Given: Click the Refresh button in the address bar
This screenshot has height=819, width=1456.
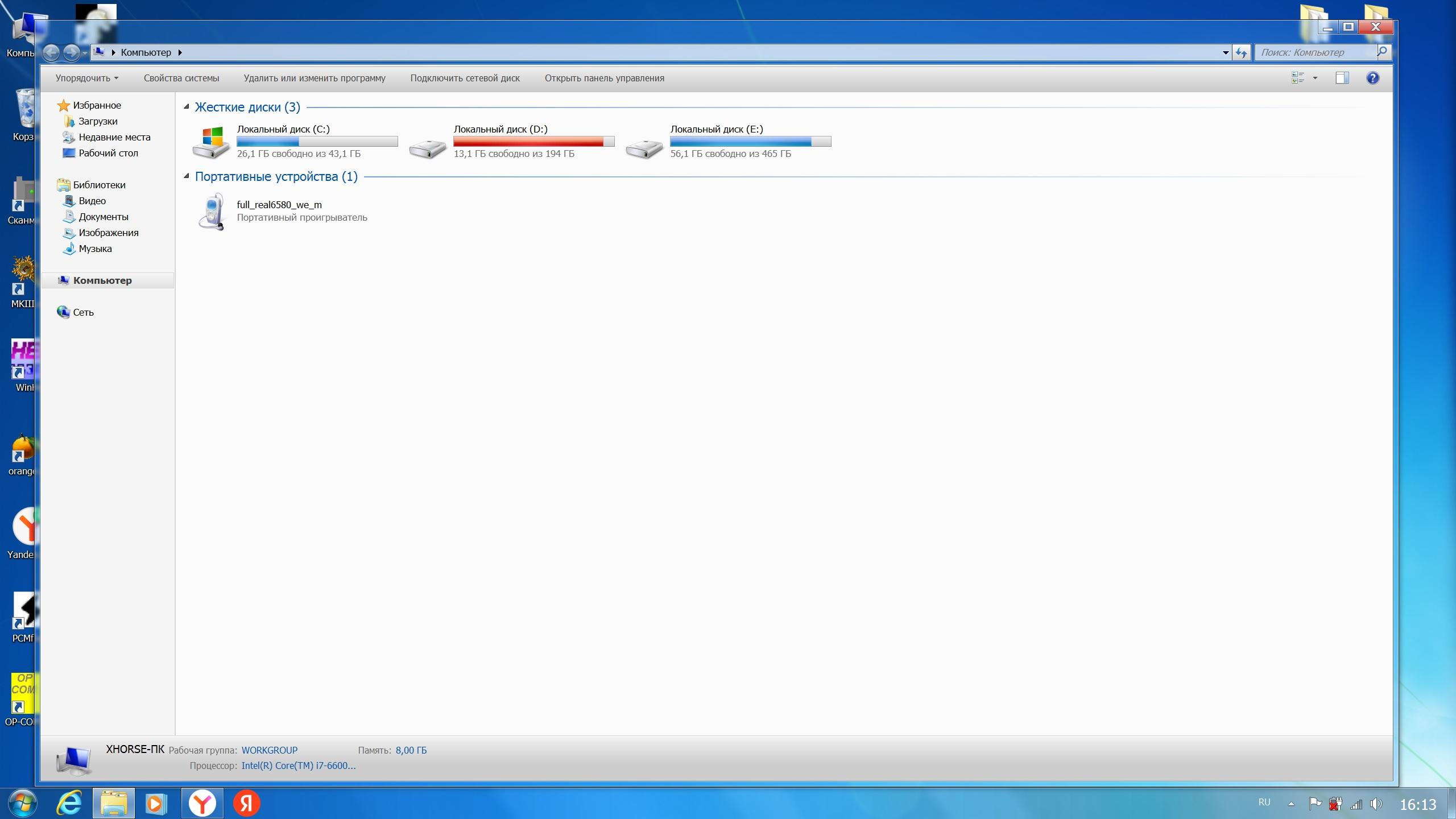Looking at the screenshot, I should [x=1241, y=52].
